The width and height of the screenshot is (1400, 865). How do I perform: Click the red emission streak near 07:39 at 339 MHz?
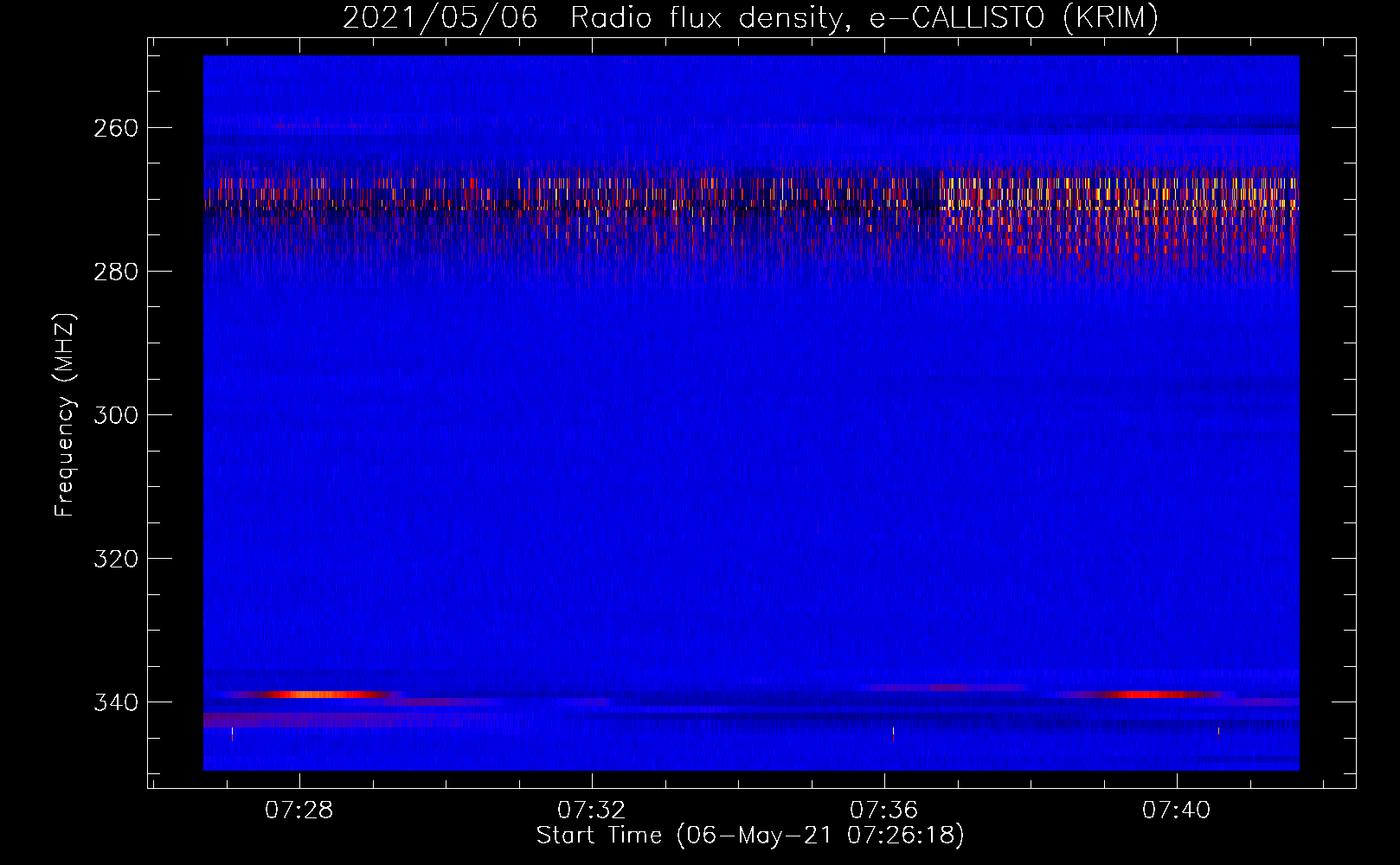tap(1142, 695)
